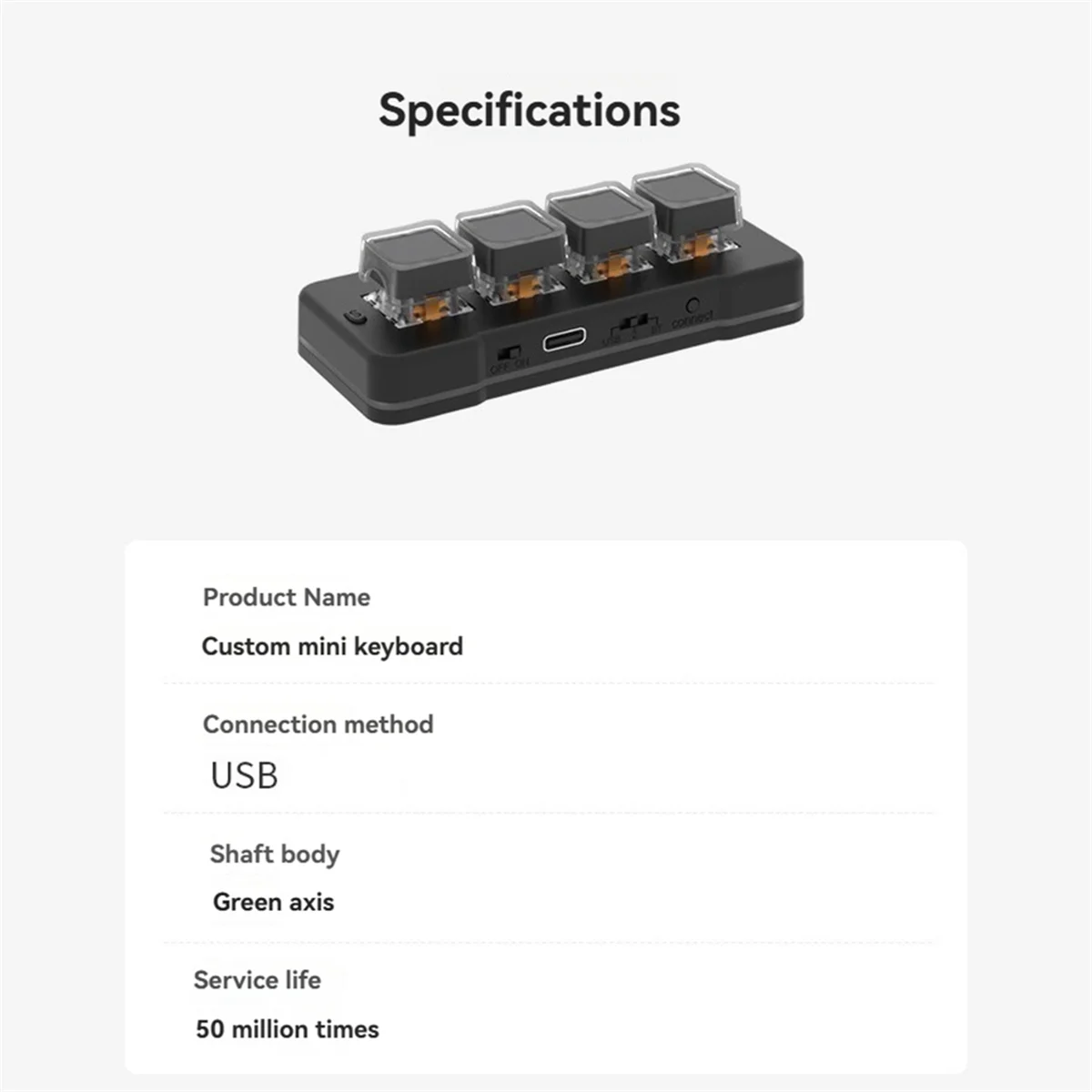Select the Connection method label
The width and height of the screenshot is (1092, 1092).
[318, 724]
